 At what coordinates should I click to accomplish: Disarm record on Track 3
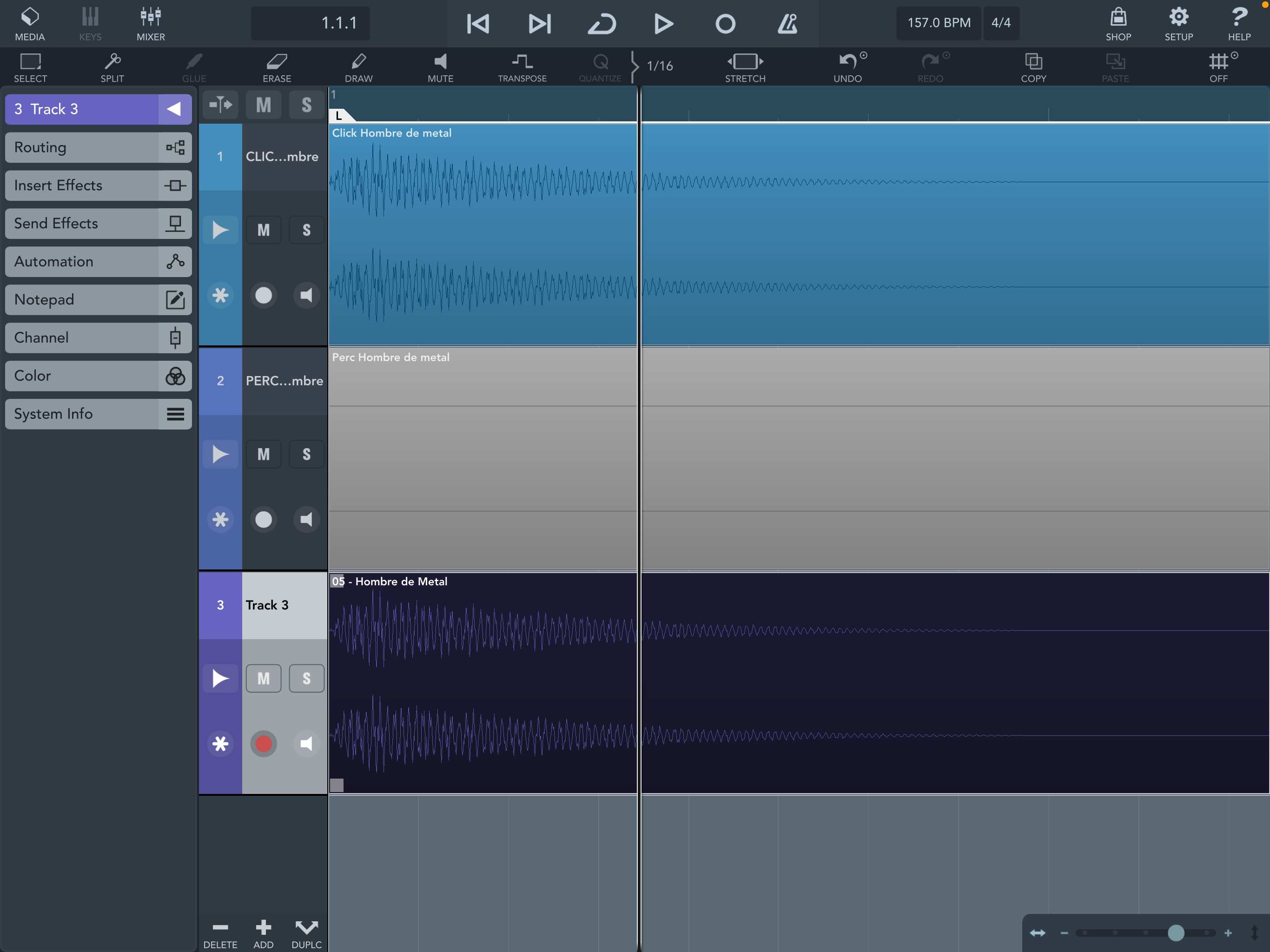tap(264, 744)
